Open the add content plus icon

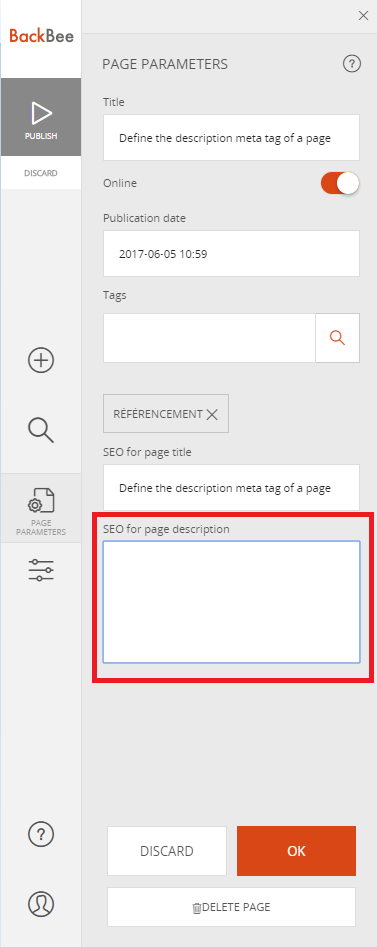(x=41, y=361)
